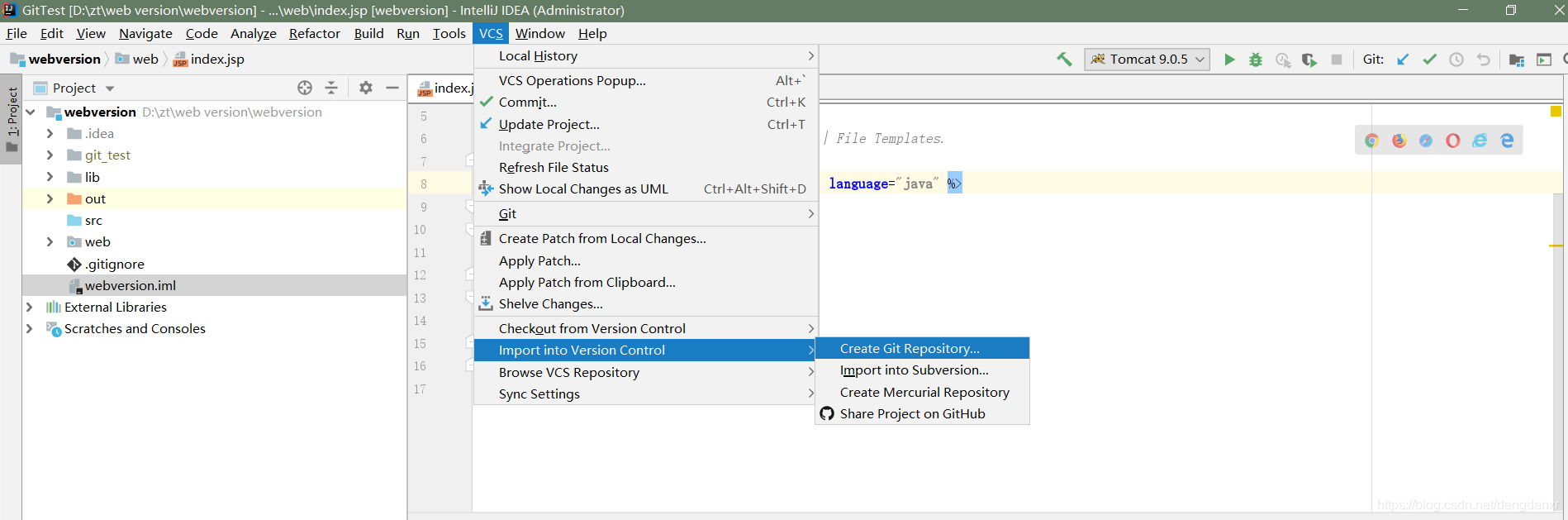The width and height of the screenshot is (1568, 520).
Task: Click the Git Commit green checkmark
Action: click(x=1429, y=60)
